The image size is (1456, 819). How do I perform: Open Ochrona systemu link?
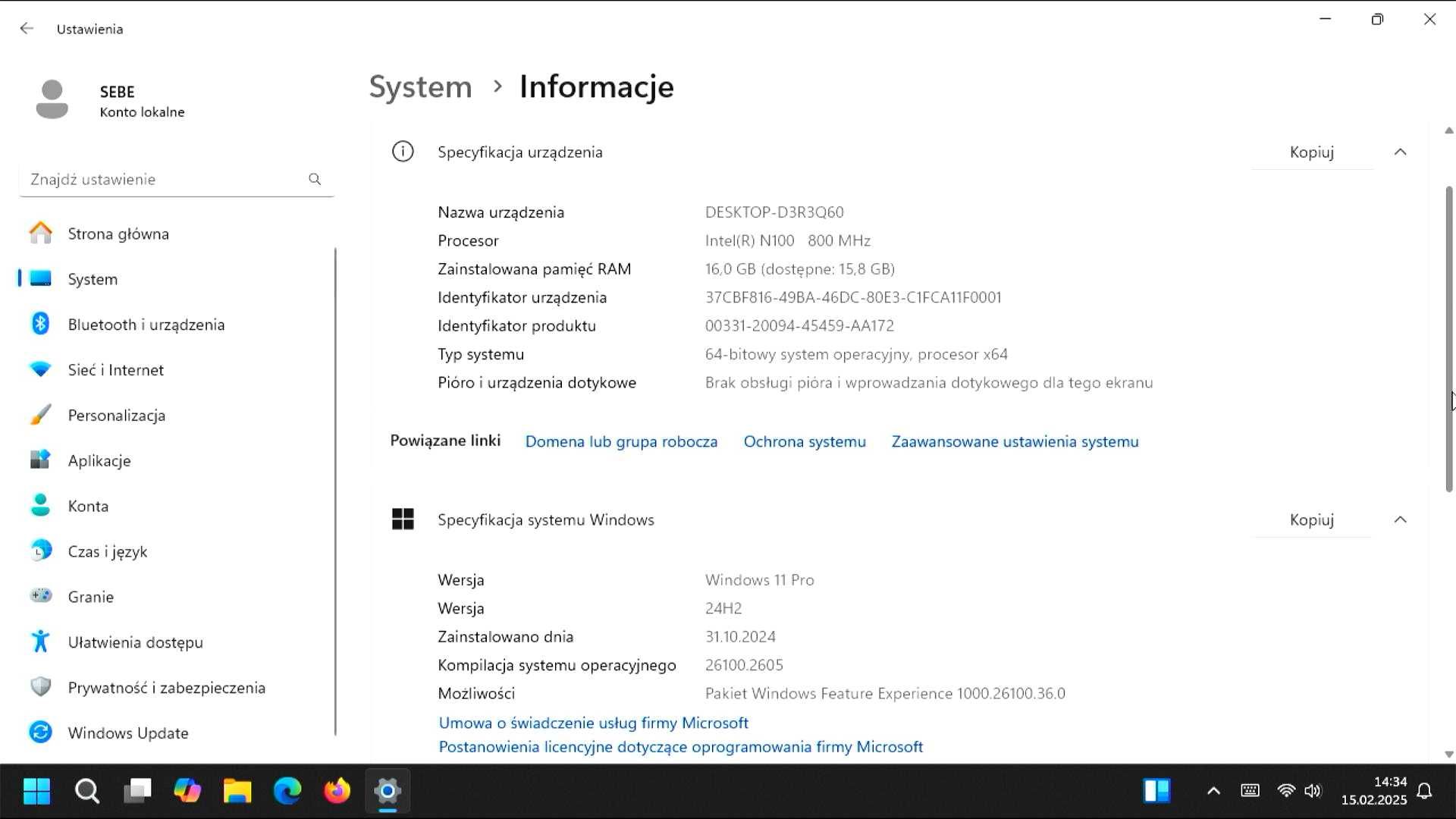pyautogui.click(x=805, y=441)
